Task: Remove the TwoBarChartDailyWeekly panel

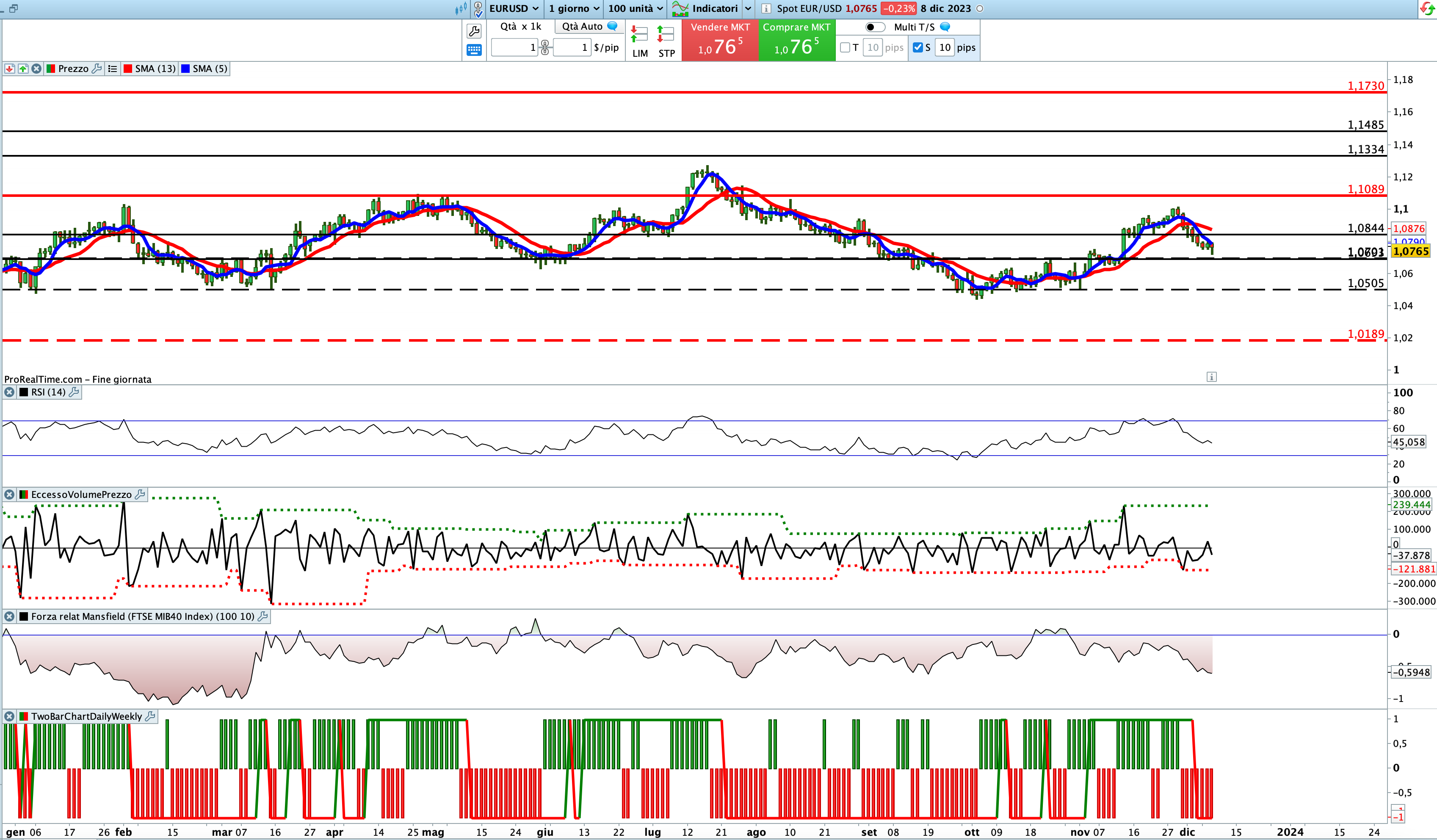Action: click(x=10, y=716)
